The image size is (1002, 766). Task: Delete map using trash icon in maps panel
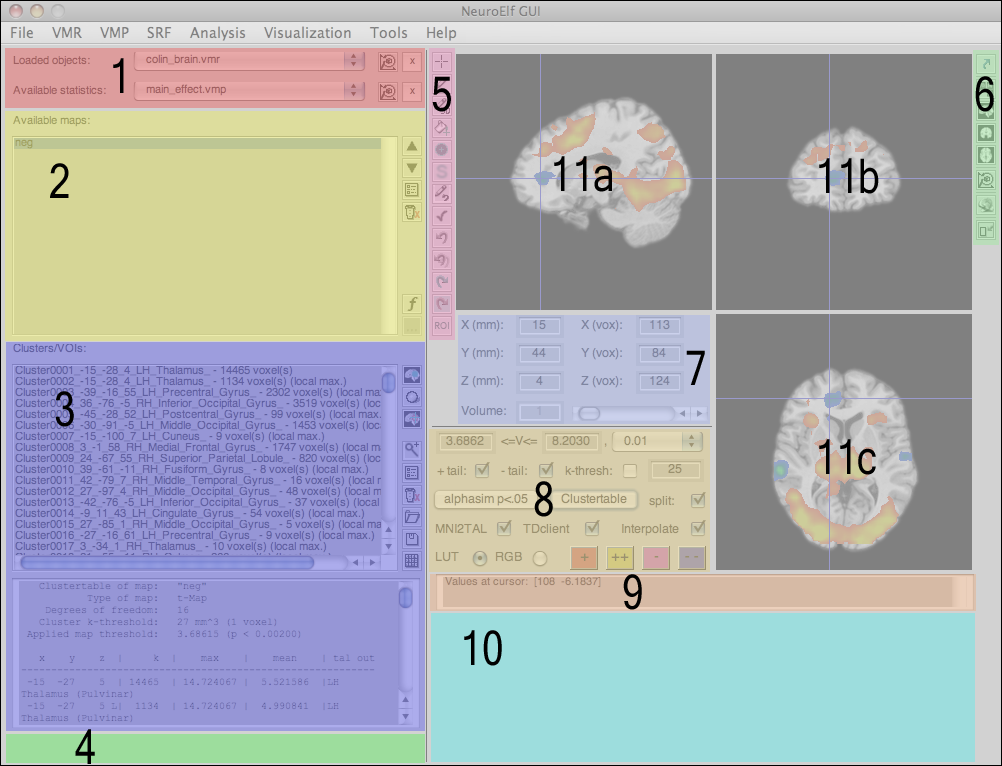(x=411, y=211)
